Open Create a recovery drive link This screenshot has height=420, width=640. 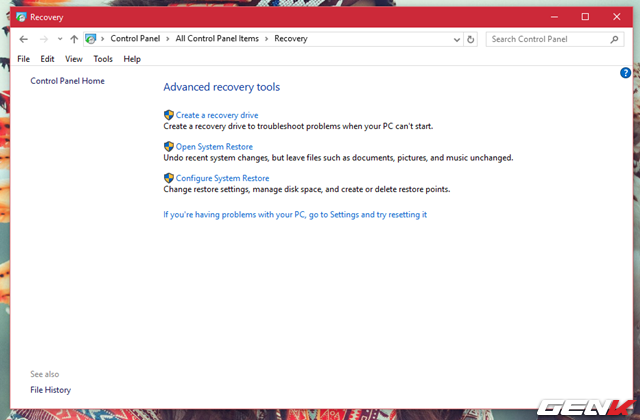pyautogui.click(x=217, y=115)
